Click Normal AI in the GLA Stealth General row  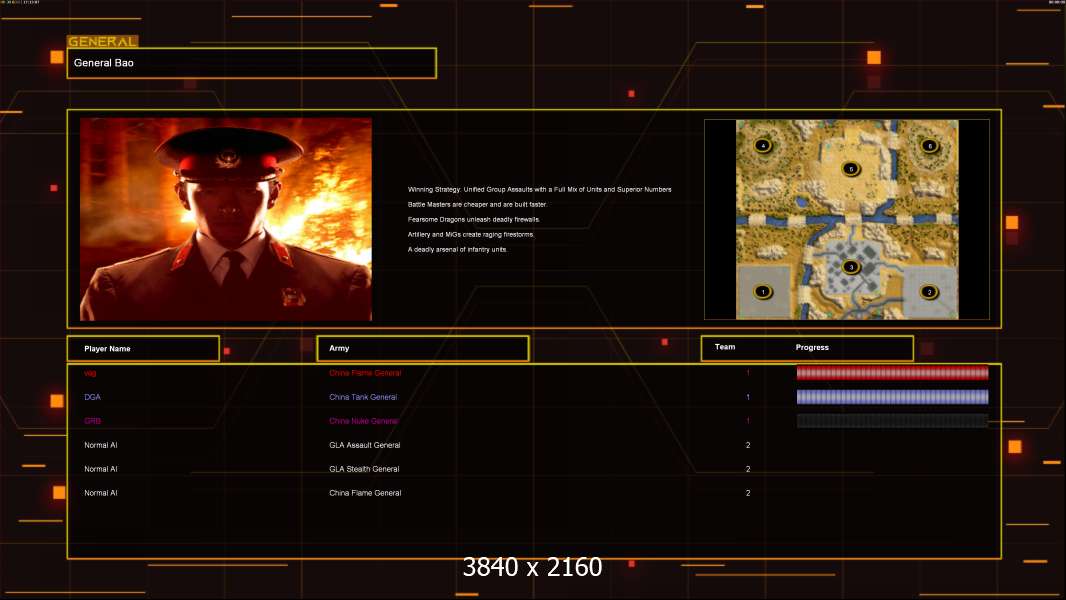(101, 469)
